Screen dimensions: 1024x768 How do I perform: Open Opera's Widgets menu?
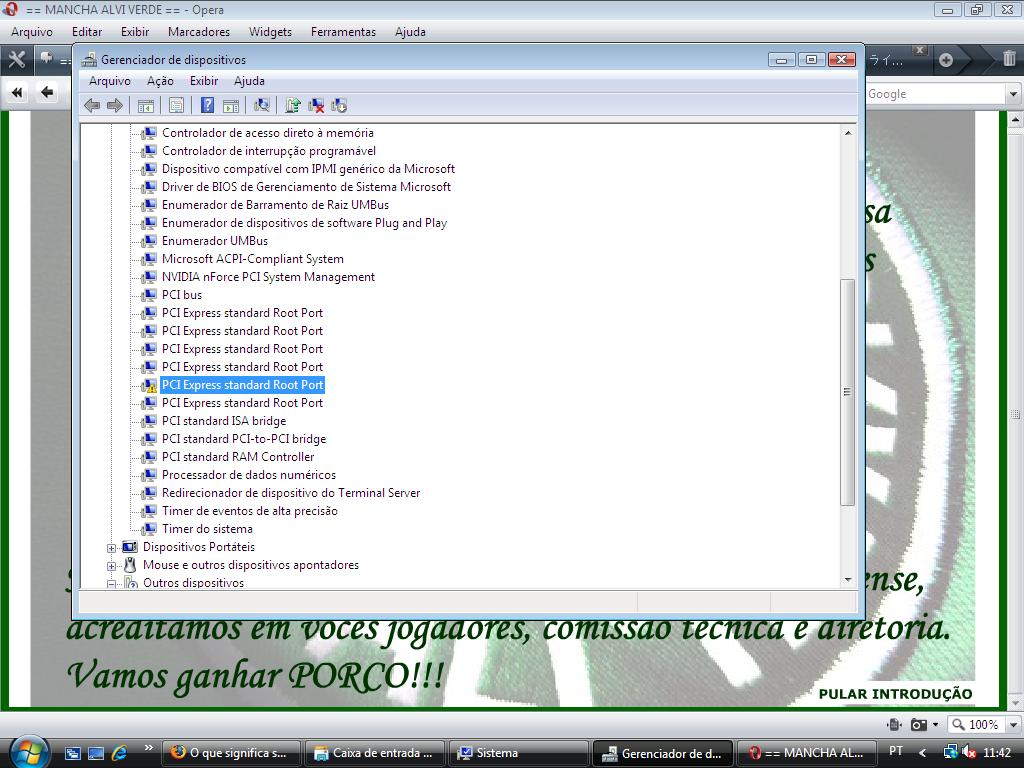point(270,32)
